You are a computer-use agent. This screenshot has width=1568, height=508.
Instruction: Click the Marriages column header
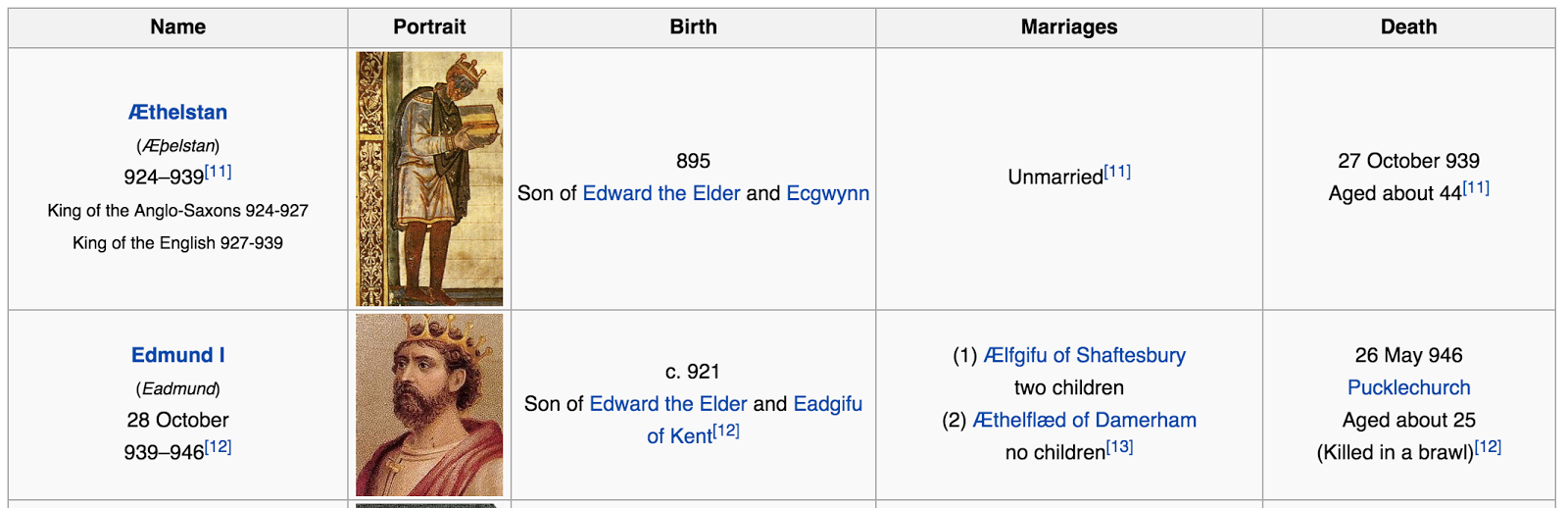click(1068, 27)
